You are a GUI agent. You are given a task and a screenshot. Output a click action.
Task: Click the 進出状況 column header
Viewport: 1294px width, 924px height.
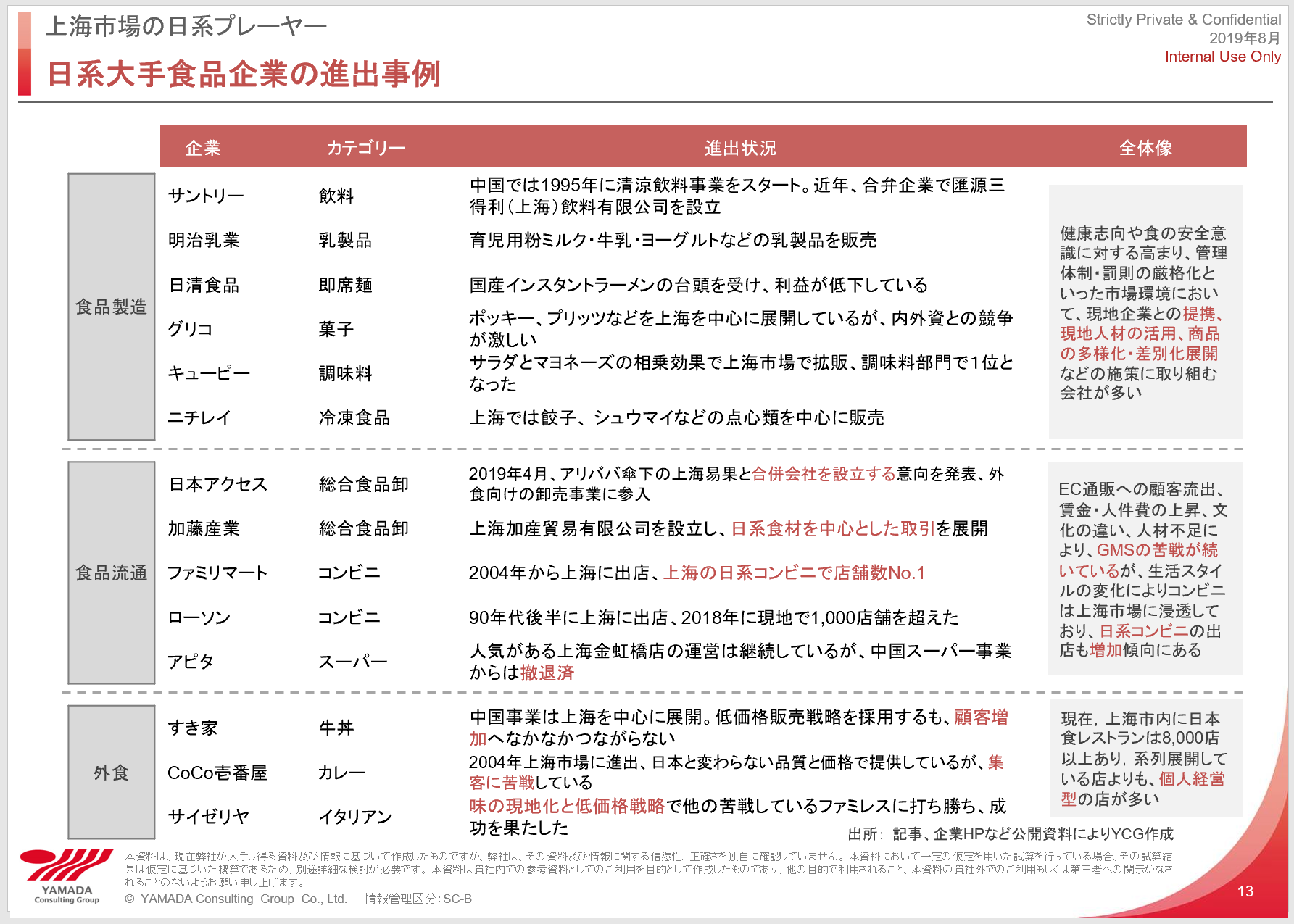740,148
